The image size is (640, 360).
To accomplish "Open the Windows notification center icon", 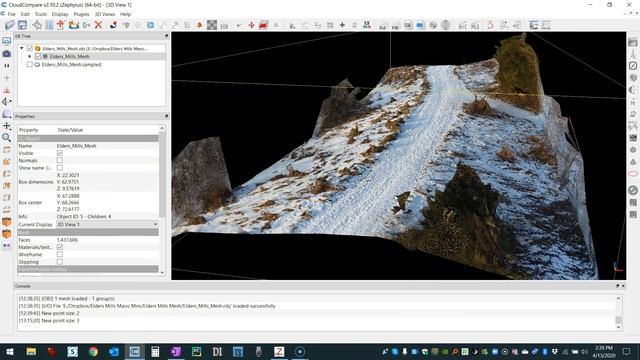I will pos(627,351).
